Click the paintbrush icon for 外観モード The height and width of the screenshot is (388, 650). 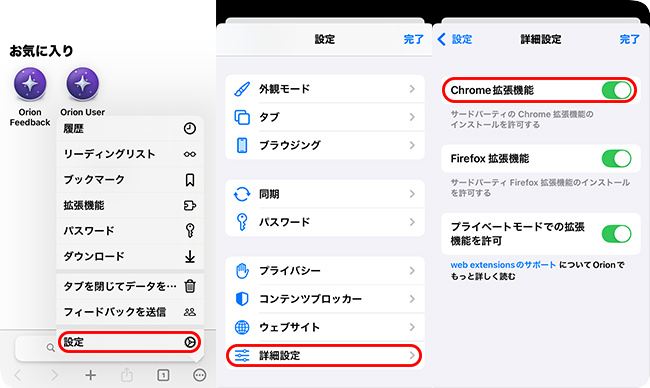click(x=242, y=89)
